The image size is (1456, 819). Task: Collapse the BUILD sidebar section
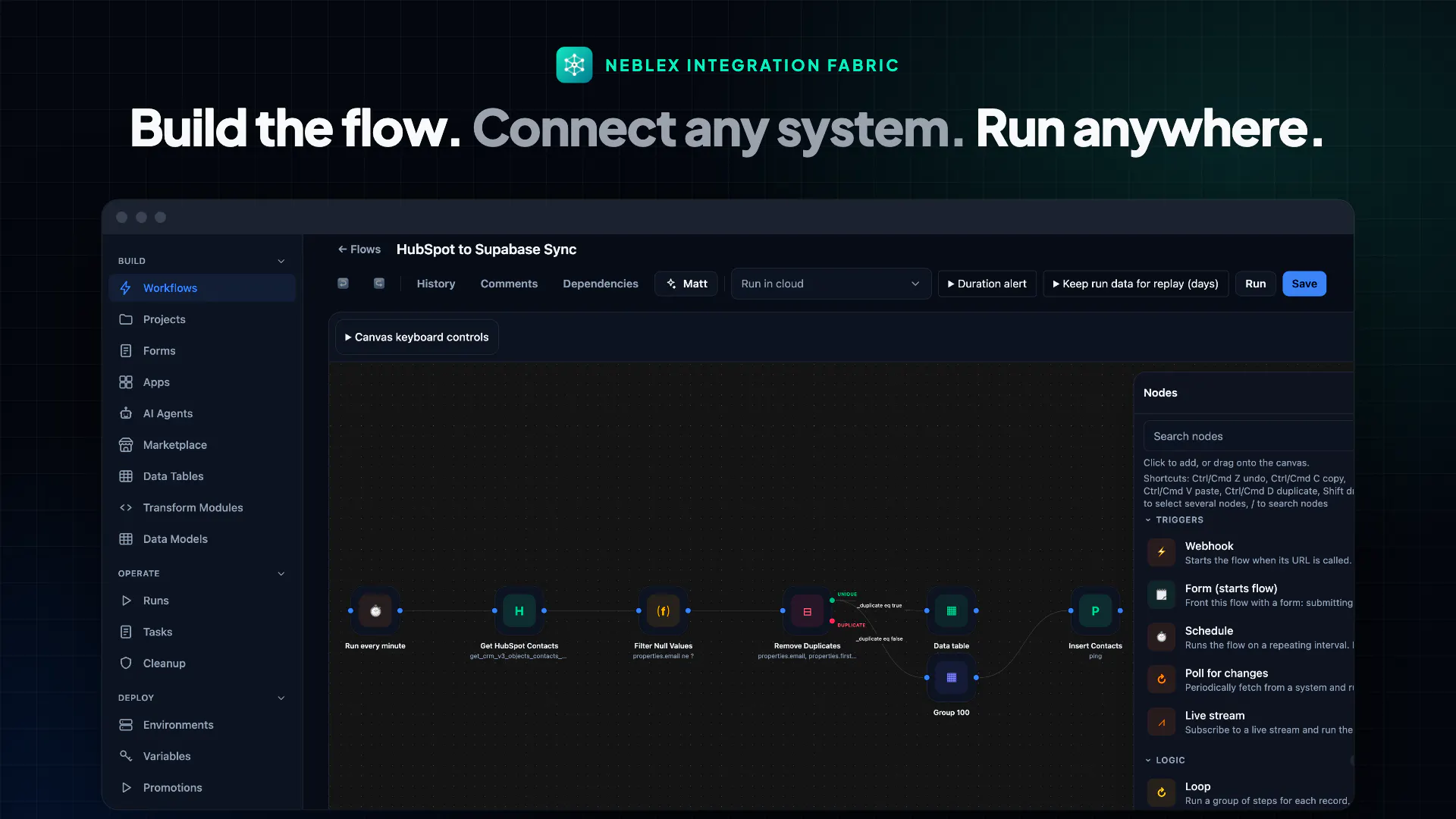[281, 261]
